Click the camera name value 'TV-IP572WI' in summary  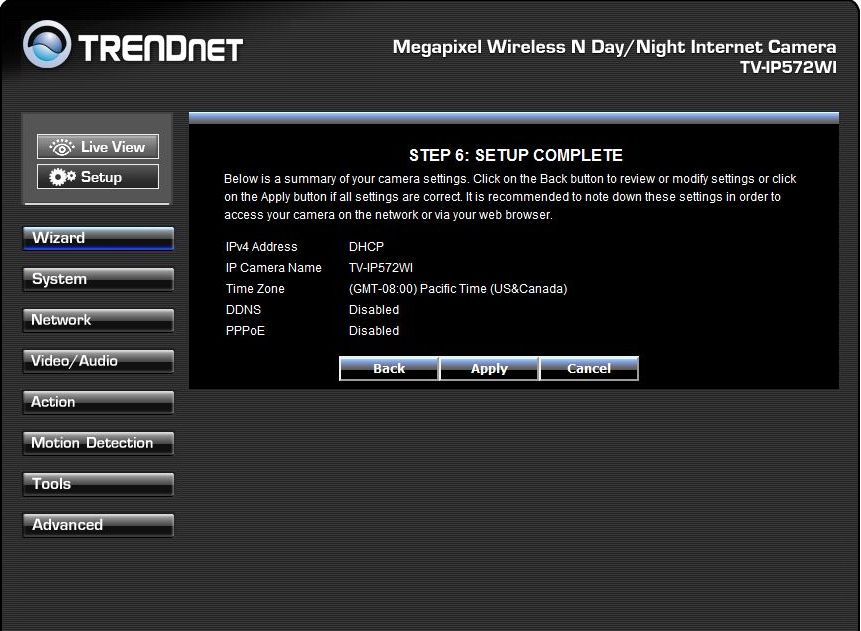pyautogui.click(x=381, y=268)
